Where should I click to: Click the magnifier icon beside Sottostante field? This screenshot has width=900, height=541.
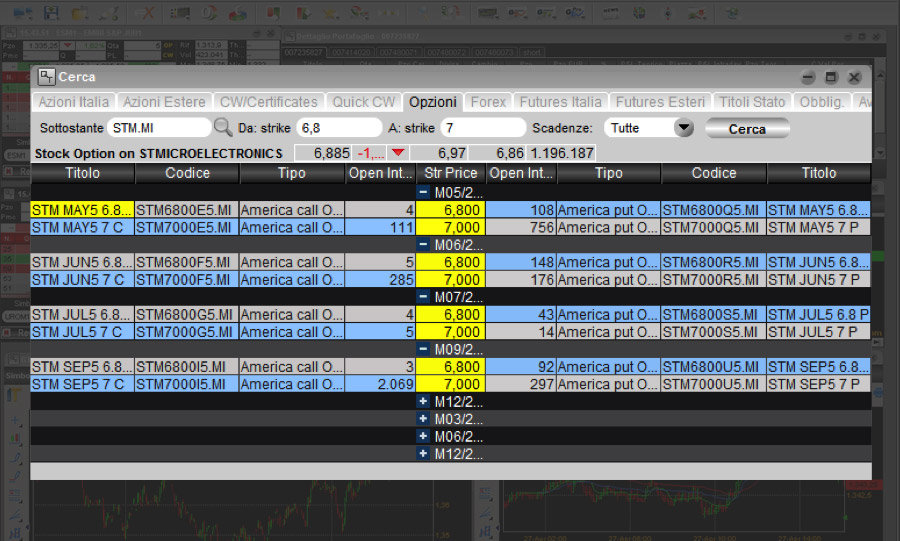coord(223,127)
